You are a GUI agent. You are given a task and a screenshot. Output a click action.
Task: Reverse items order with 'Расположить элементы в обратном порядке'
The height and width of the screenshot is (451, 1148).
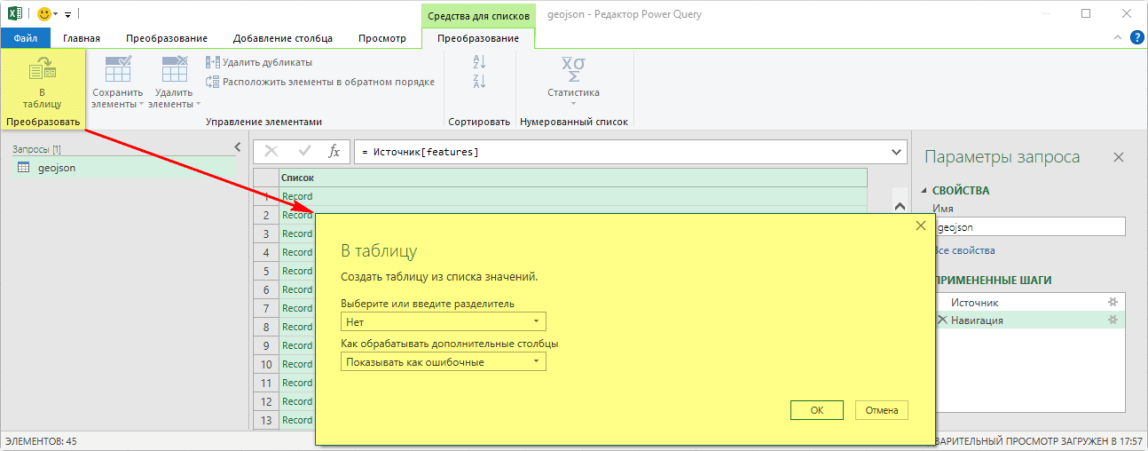pyautogui.click(x=320, y=82)
